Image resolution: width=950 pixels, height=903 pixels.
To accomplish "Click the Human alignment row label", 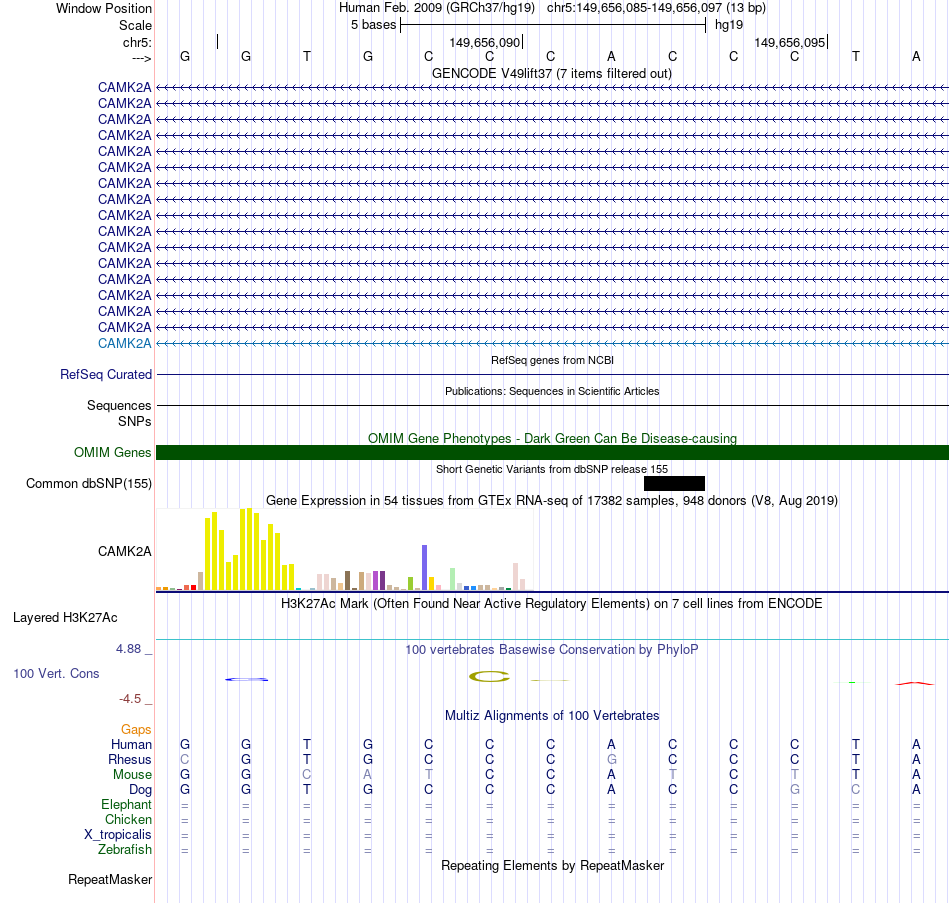I will coord(131,744).
